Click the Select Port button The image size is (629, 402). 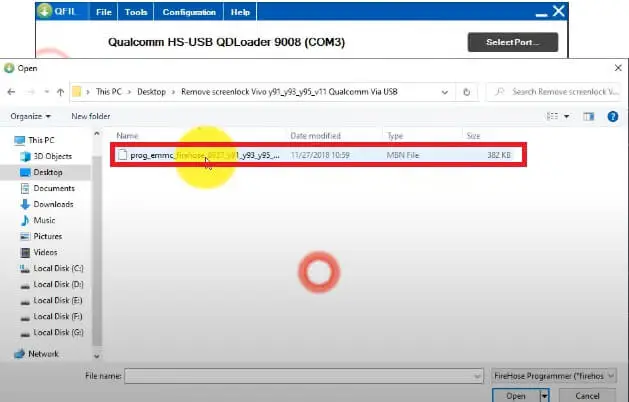tap(512, 42)
